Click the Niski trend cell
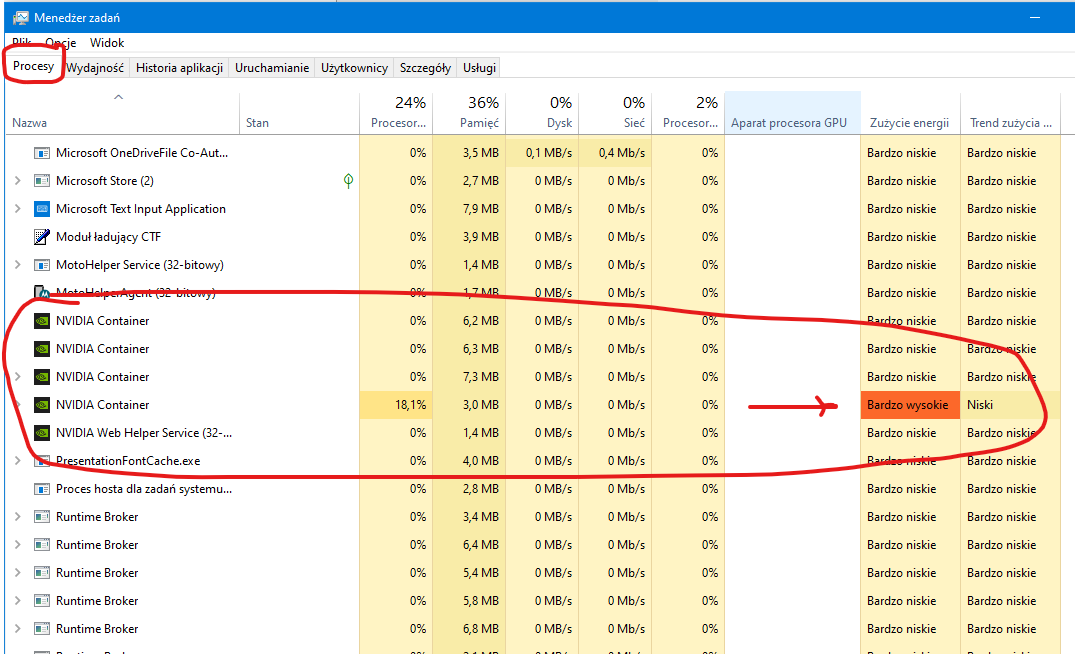 pyautogui.click(x=1011, y=405)
